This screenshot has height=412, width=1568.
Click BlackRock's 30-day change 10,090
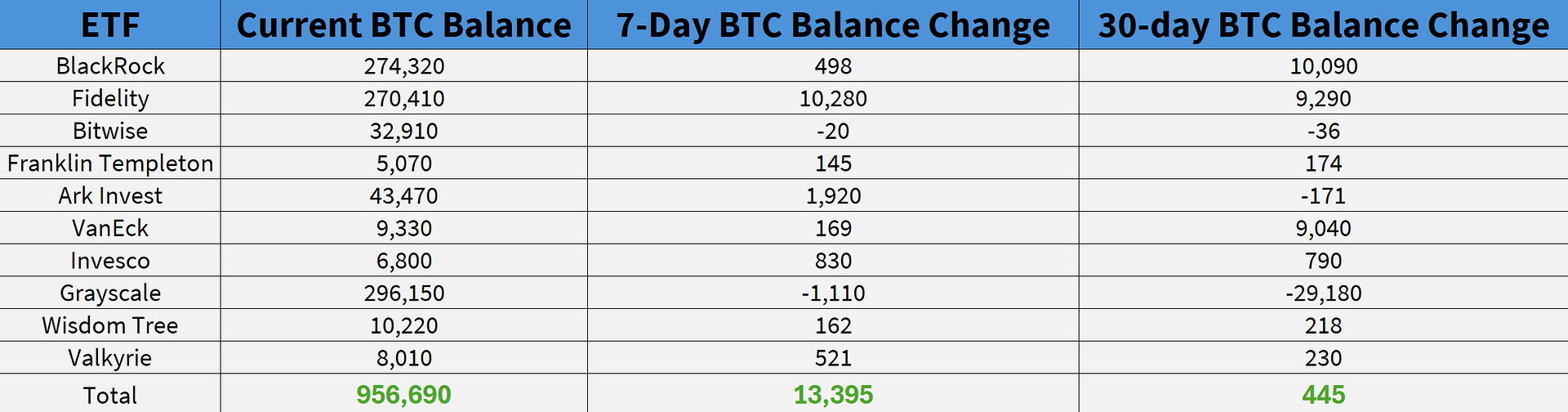pos(1323,65)
